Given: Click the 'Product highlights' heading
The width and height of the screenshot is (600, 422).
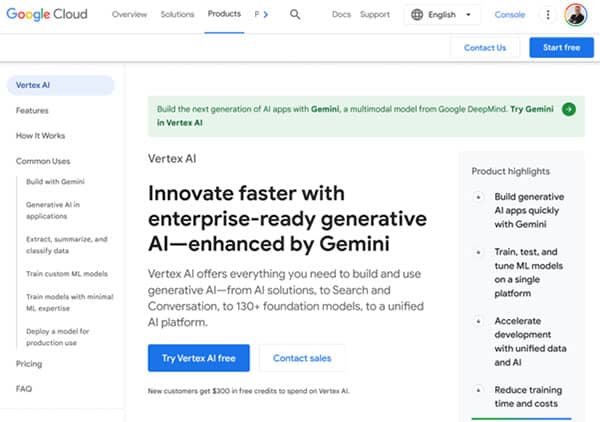Looking at the screenshot, I should coord(510,171).
